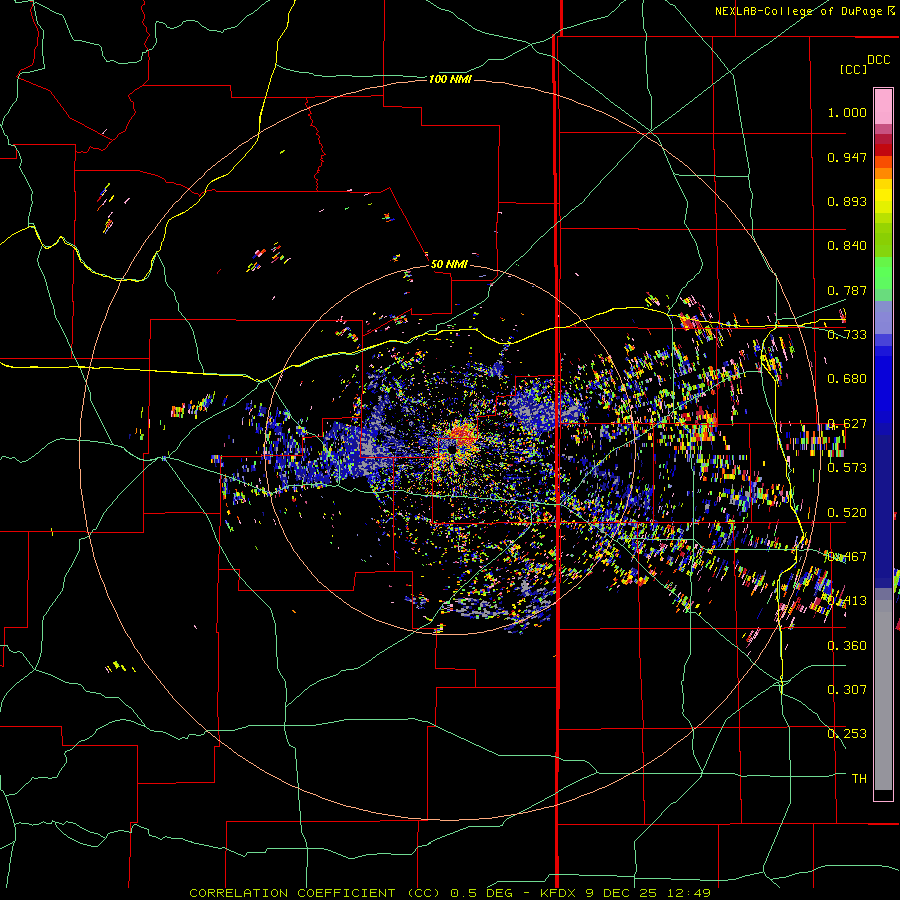Click CORRELATION COEFFICIENT in the bottom caption
The width and height of the screenshot is (900, 900).
pyautogui.click(x=292, y=893)
